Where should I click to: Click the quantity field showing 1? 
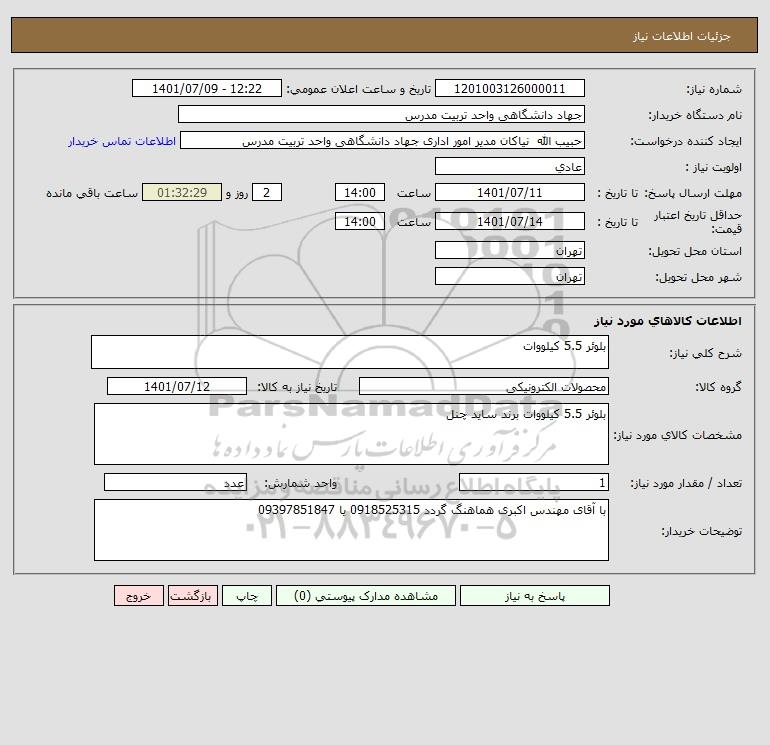point(534,482)
